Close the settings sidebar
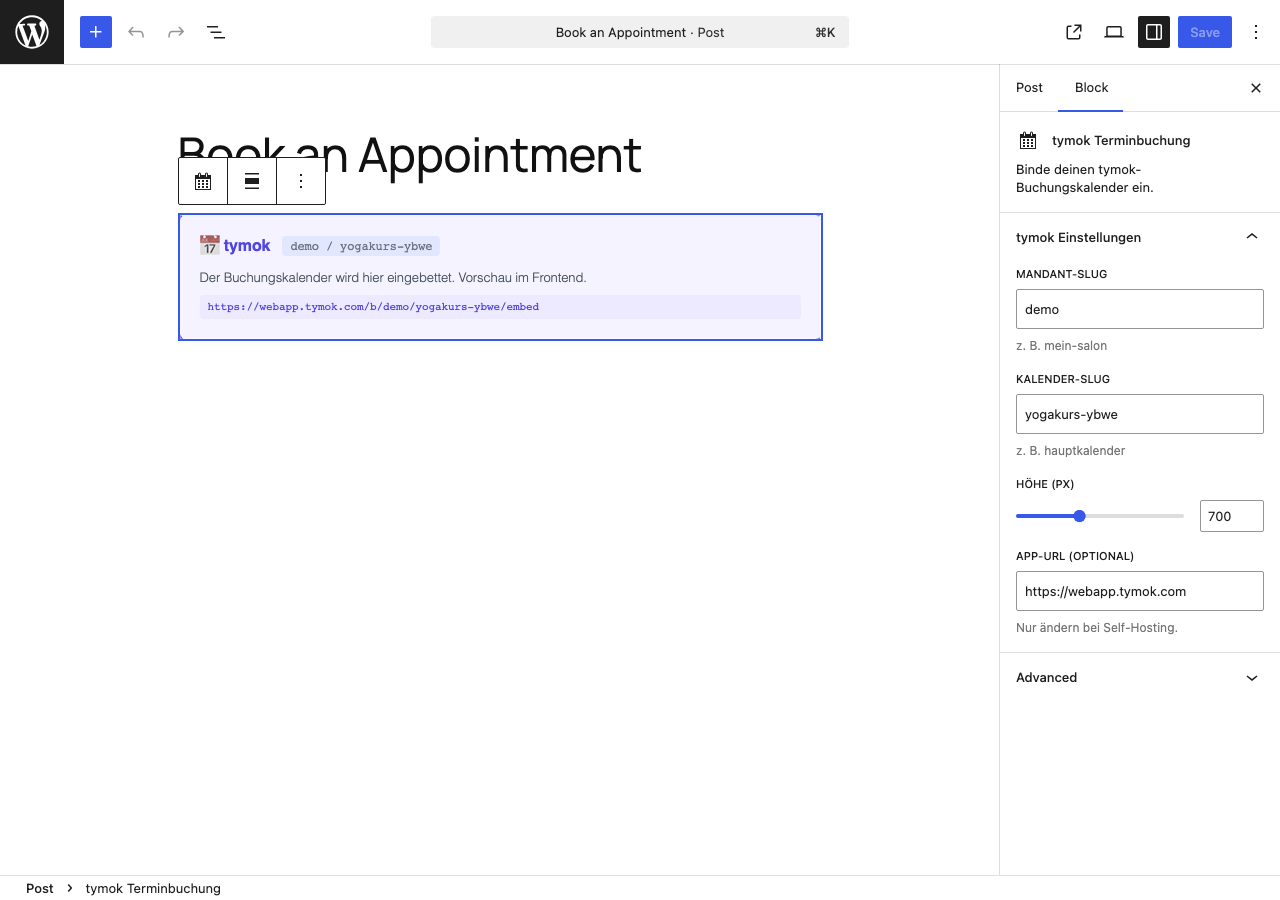The width and height of the screenshot is (1280, 900). tap(1256, 88)
